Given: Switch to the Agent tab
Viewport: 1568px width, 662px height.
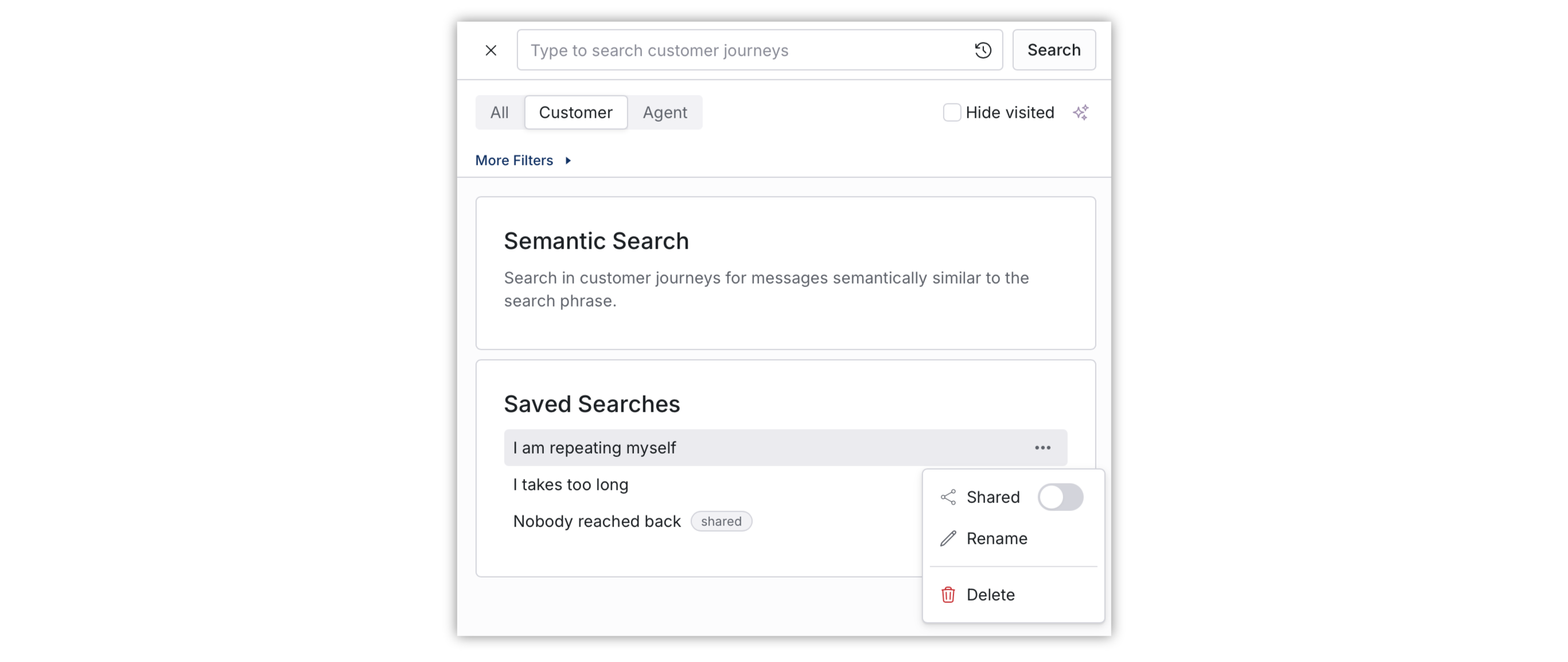Looking at the screenshot, I should click(x=665, y=112).
